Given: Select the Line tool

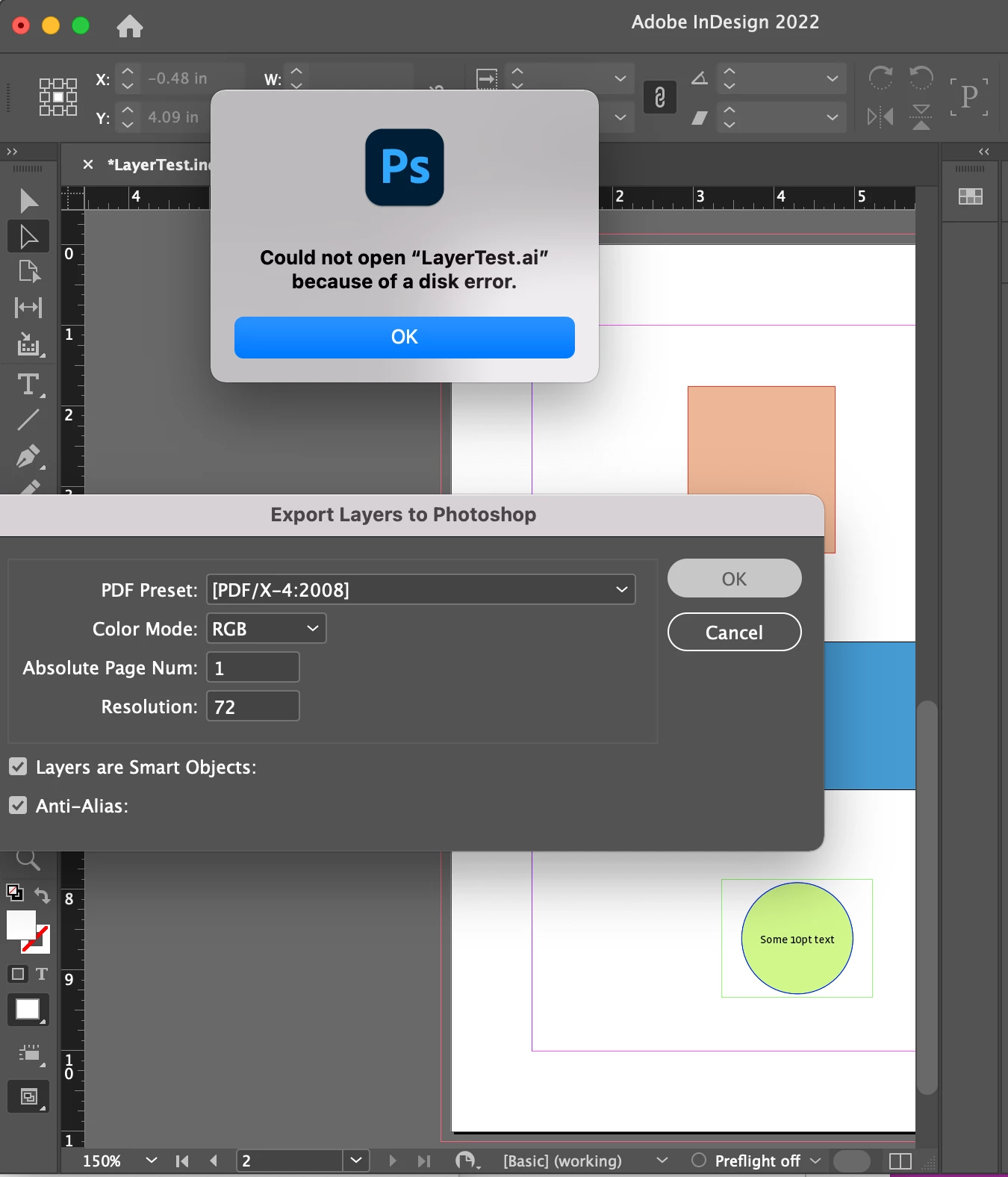Looking at the screenshot, I should (x=28, y=420).
